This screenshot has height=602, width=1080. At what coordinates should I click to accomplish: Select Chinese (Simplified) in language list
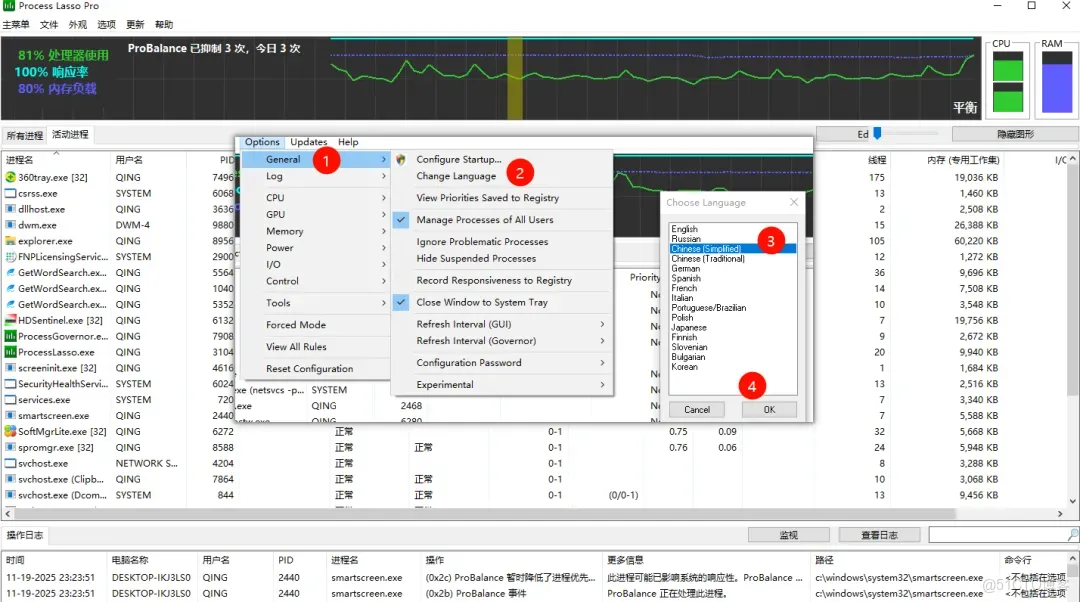[x=733, y=249]
